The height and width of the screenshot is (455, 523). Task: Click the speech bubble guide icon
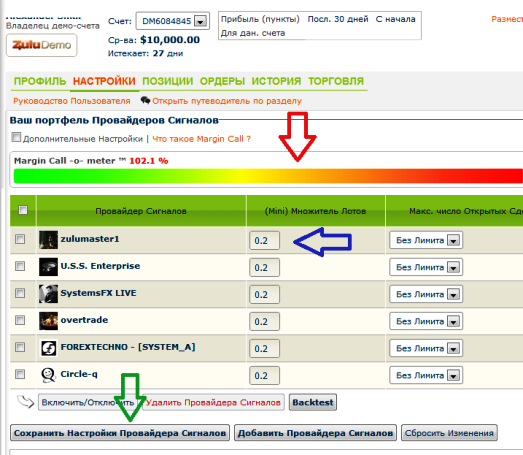tap(145, 100)
